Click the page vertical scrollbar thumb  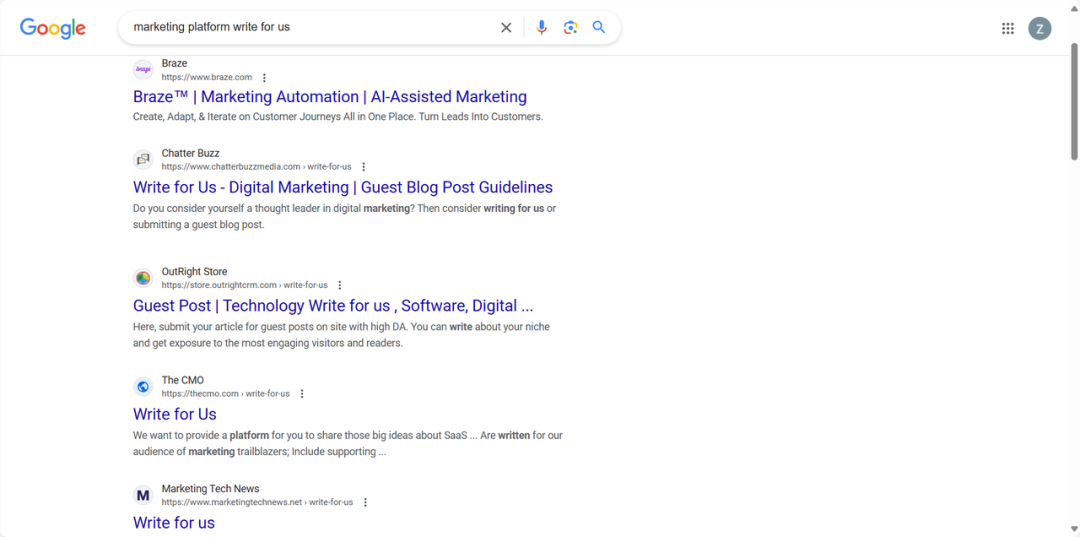click(1074, 101)
